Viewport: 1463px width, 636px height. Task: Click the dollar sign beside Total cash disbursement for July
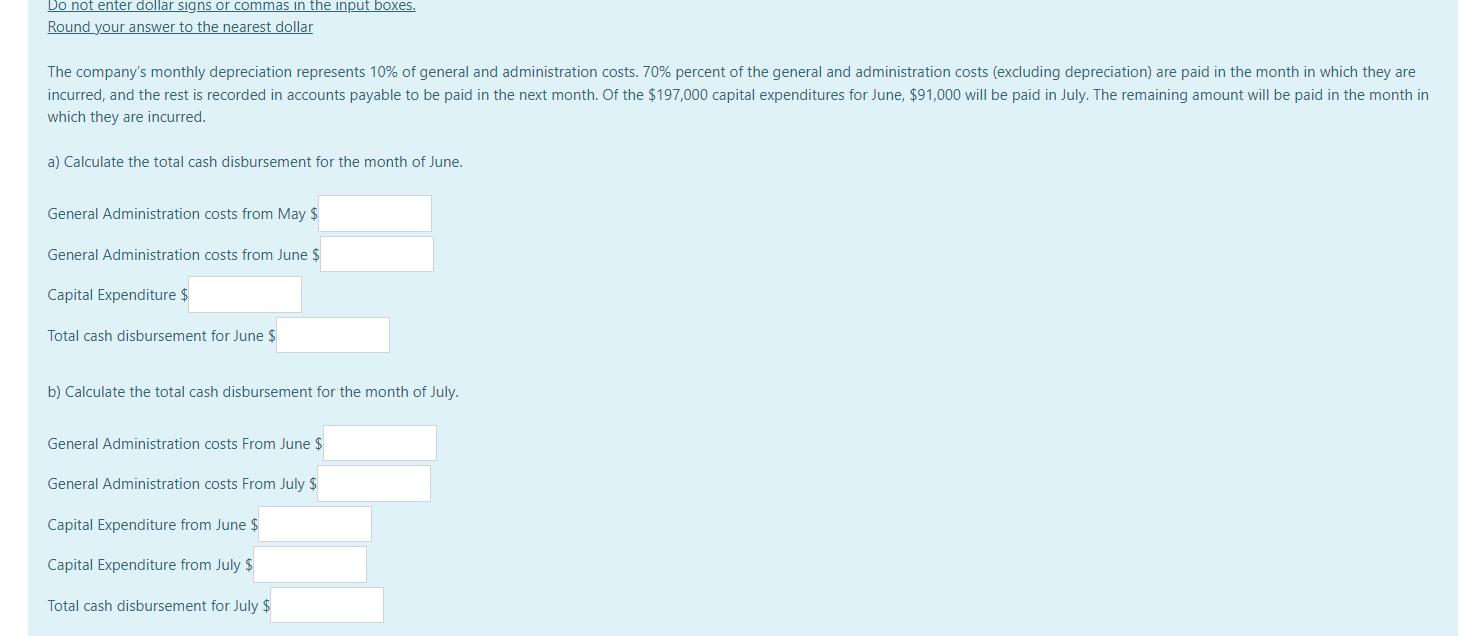265,605
